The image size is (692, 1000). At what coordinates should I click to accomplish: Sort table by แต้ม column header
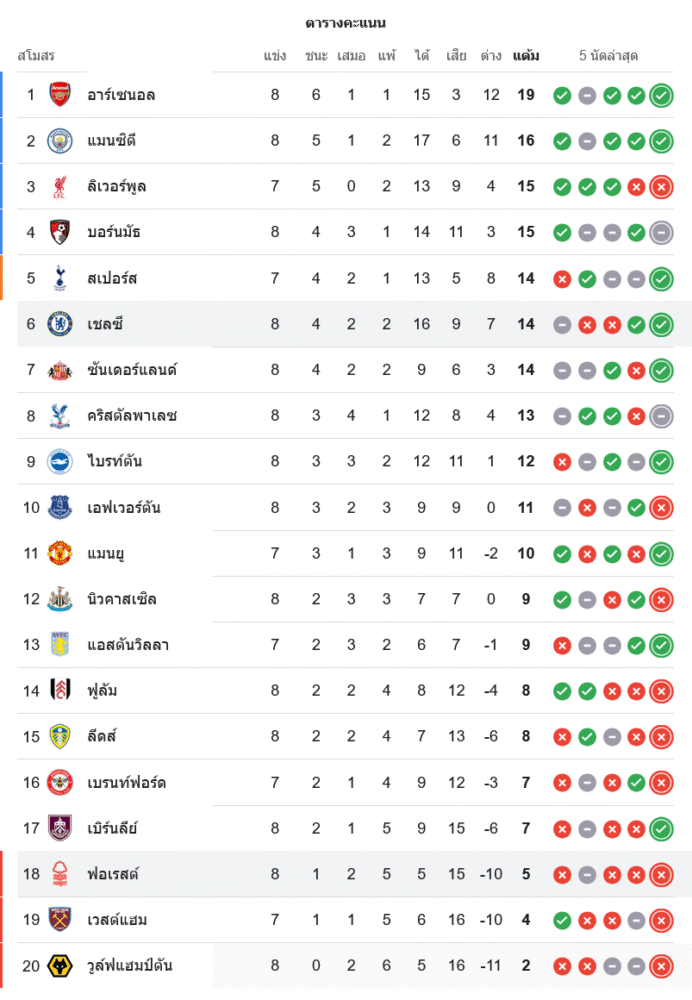(x=526, y=56)
